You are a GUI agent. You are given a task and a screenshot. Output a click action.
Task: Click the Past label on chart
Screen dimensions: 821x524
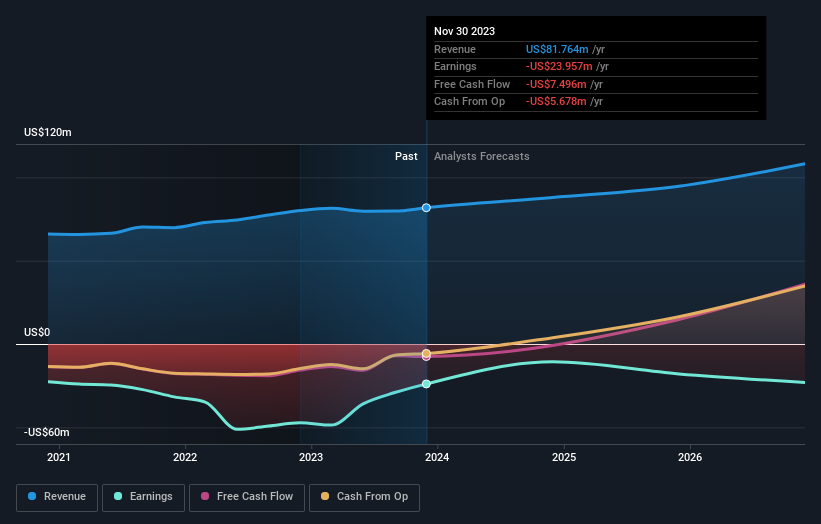pyautogui.click(x=406, y=157)
